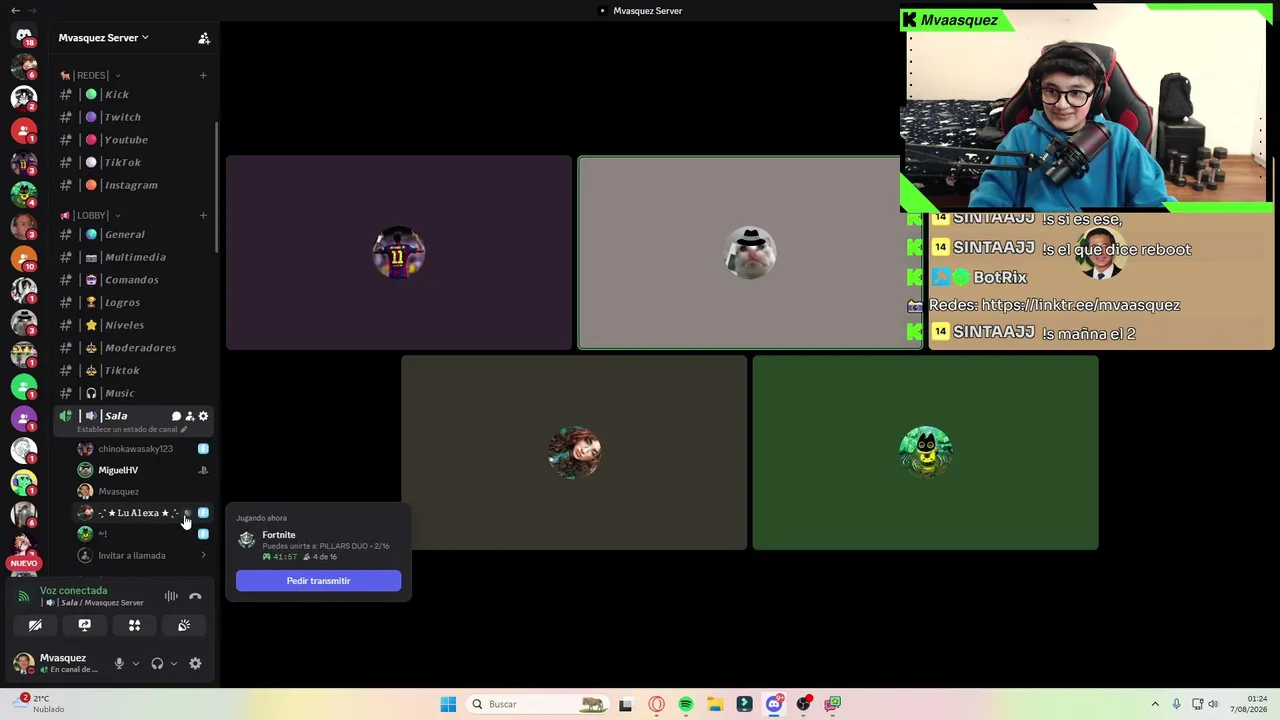This screenshot has width=1280, height=720.
Task: Turn on your camera in voice panel
Action: 35,625
